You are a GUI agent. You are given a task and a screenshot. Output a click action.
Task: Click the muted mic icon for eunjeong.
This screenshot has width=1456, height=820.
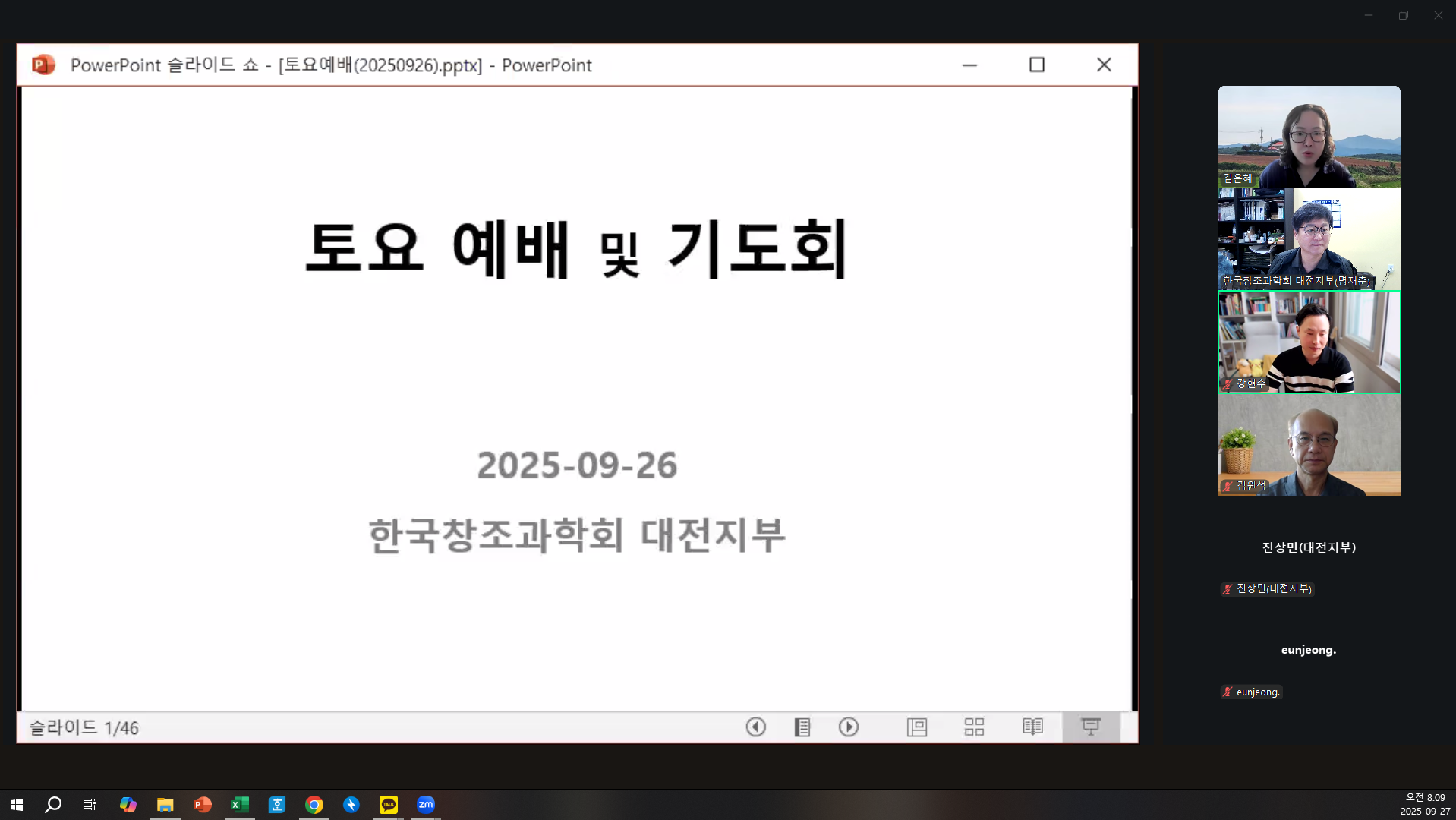[1228, 692]
